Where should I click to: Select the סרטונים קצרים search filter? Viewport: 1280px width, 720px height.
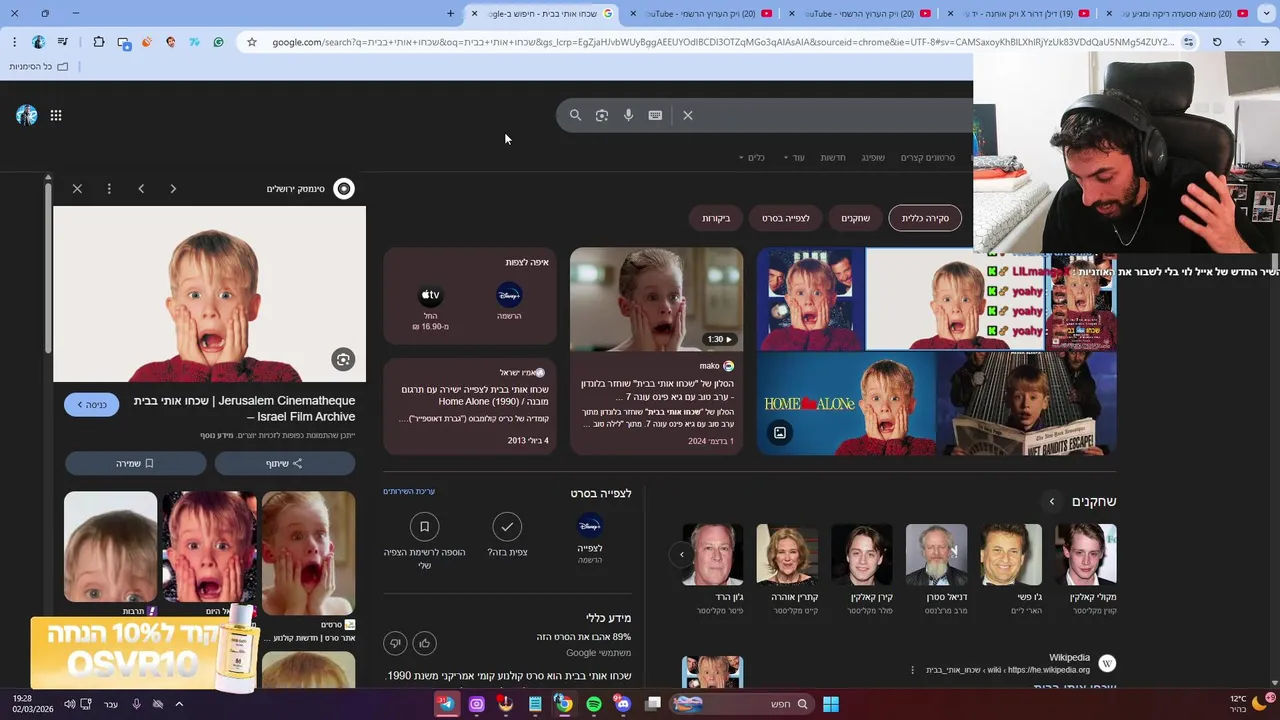pos(928,158)
